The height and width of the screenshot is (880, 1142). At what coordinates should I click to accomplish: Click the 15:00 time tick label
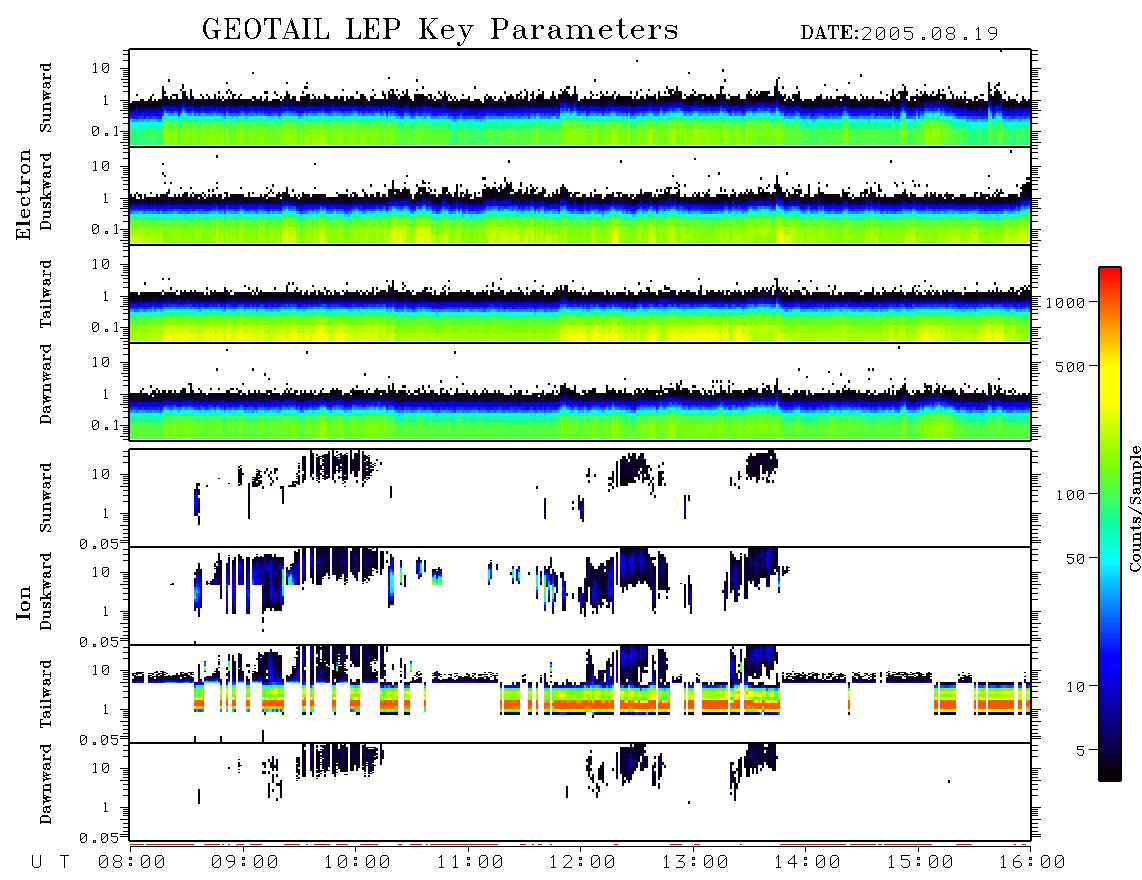tap(920, 862)
